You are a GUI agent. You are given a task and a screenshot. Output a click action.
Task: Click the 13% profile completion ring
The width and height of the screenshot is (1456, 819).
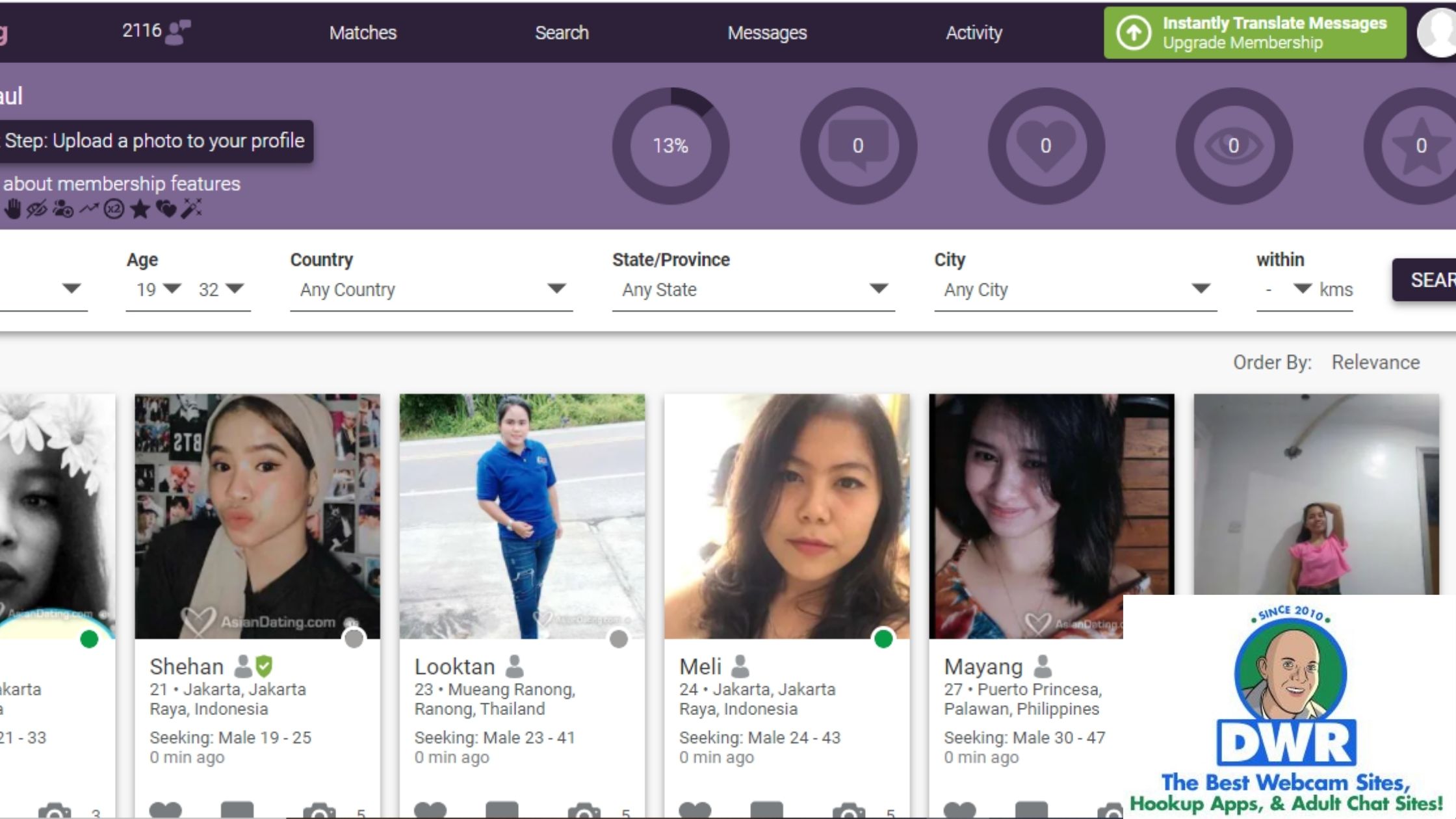tap(670, 146)
